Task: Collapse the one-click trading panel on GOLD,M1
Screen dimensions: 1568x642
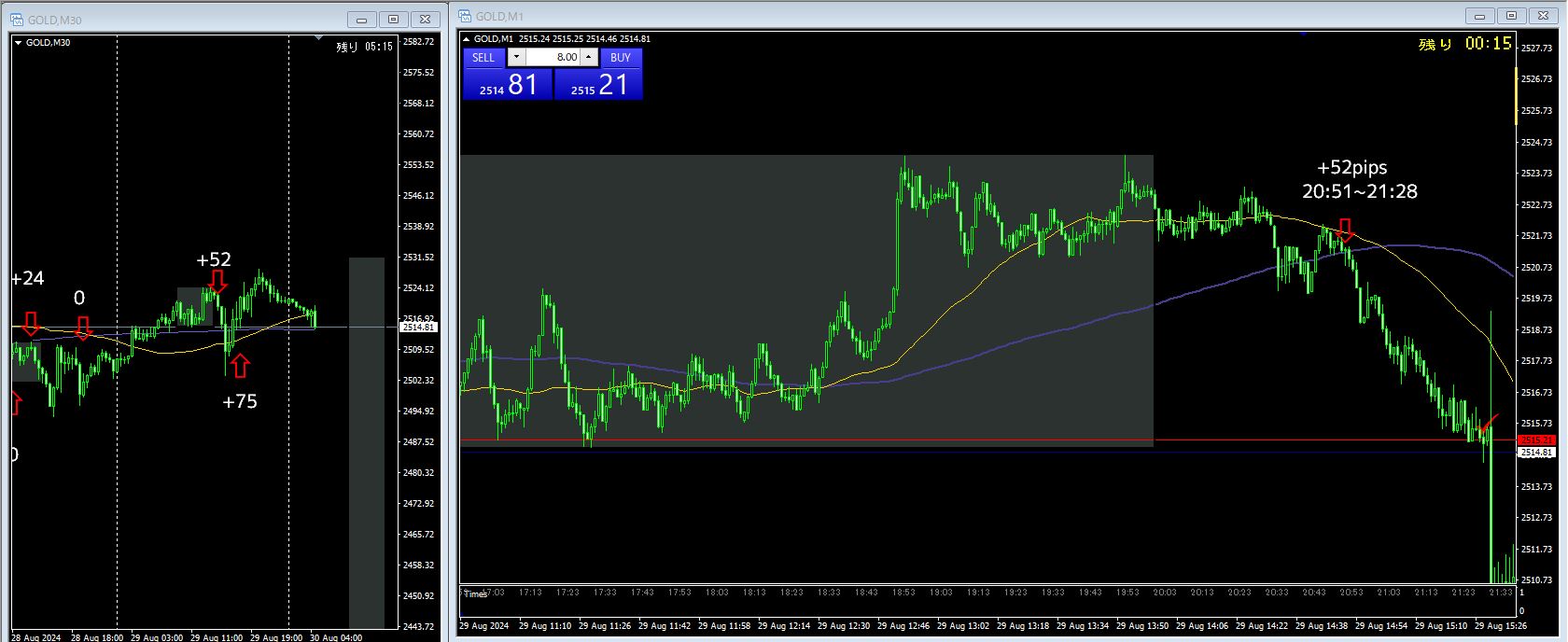Action: (x=466, y=38)
